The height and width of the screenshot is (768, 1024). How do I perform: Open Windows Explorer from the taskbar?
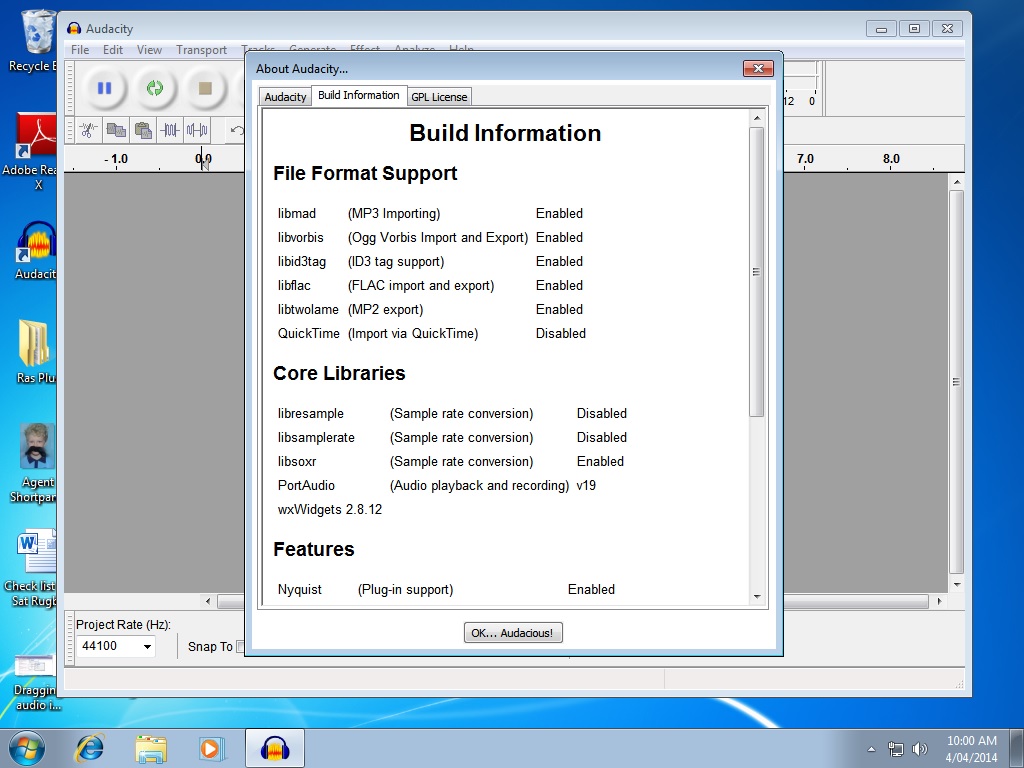click(x=150, y=748)
